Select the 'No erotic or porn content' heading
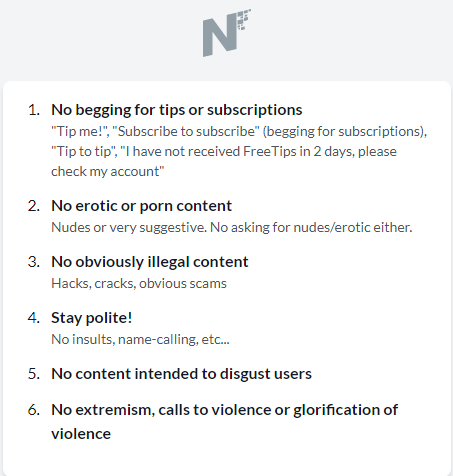Screen dimensions: 453x476 [141, 206]
